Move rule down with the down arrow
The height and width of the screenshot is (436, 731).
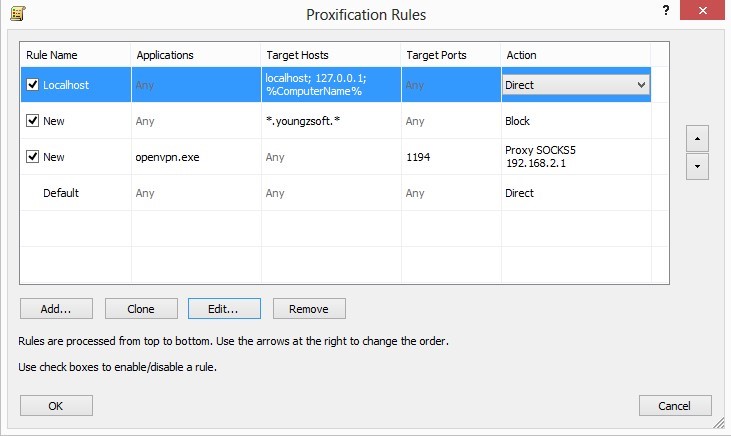point(696,166)
